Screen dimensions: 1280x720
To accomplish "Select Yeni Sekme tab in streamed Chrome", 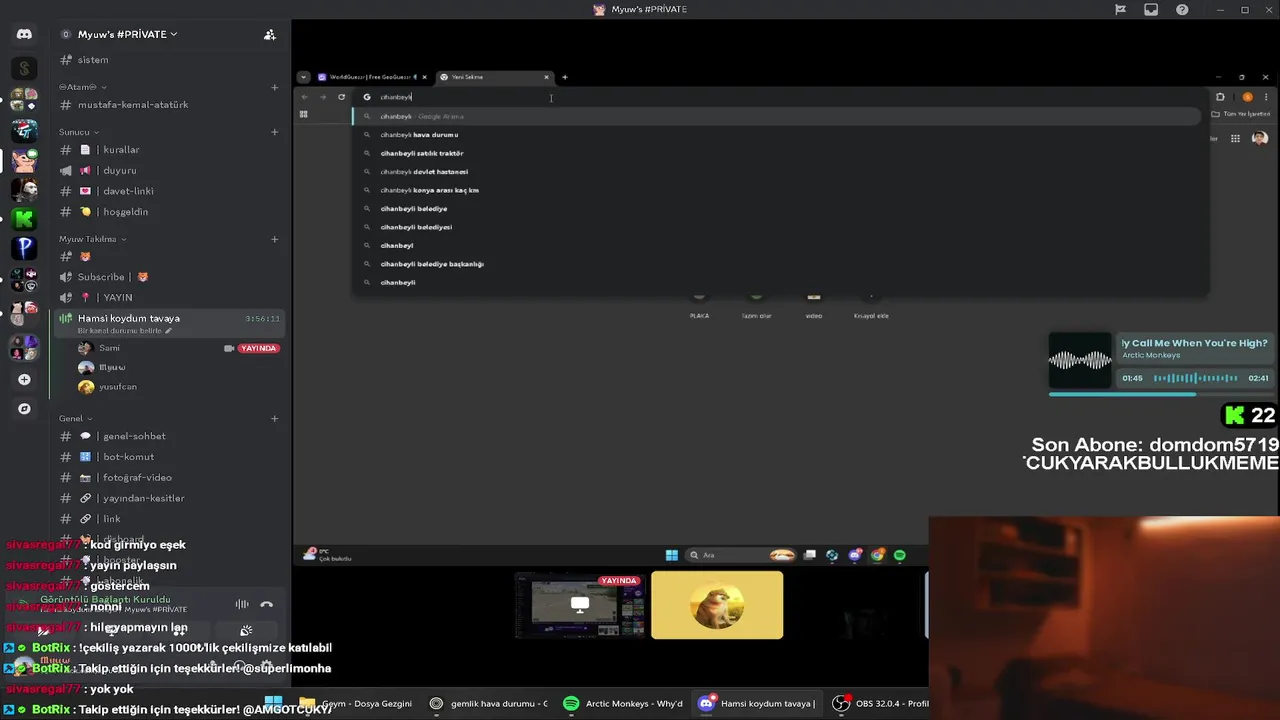I will coord(490,77).
